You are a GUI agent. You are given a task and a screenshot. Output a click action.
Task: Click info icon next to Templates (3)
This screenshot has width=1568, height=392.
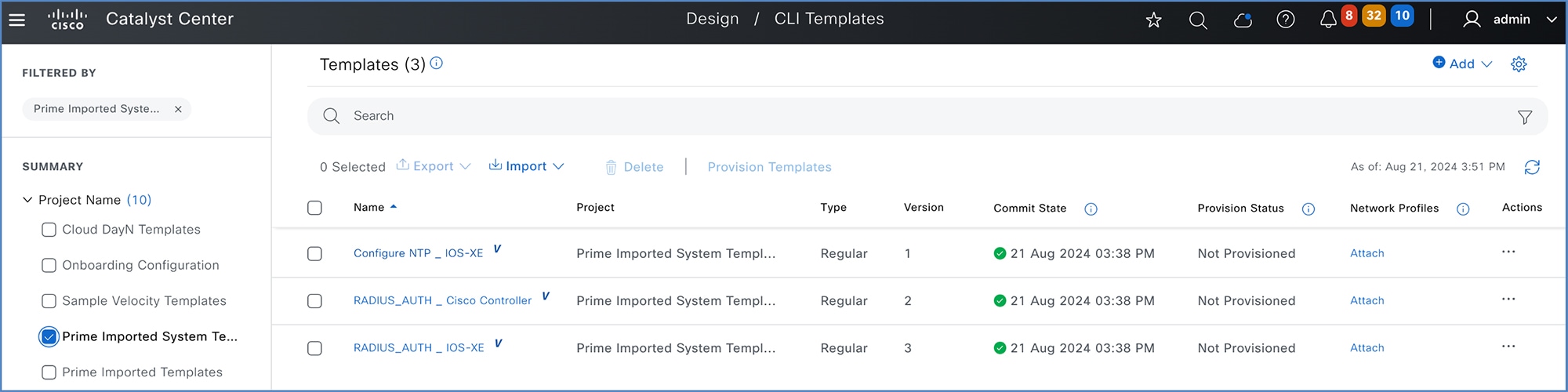[437, 64]
